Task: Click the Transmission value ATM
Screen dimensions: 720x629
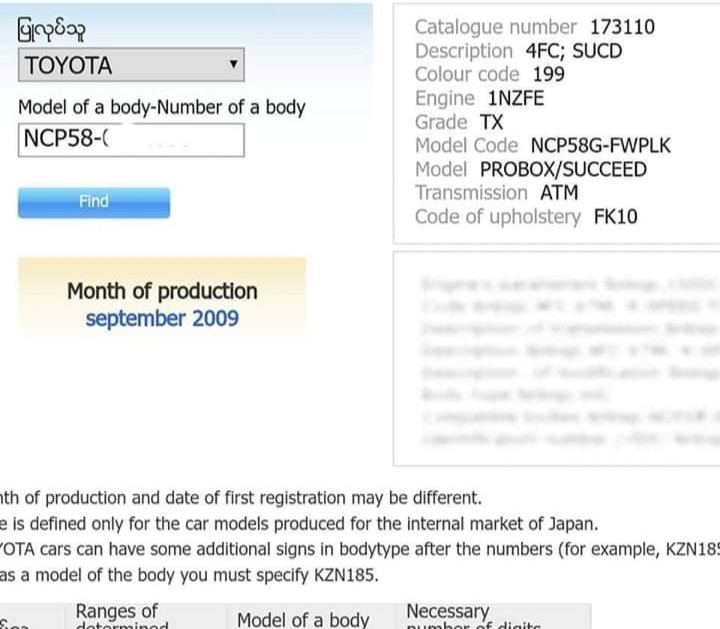Action: point(559,193)
